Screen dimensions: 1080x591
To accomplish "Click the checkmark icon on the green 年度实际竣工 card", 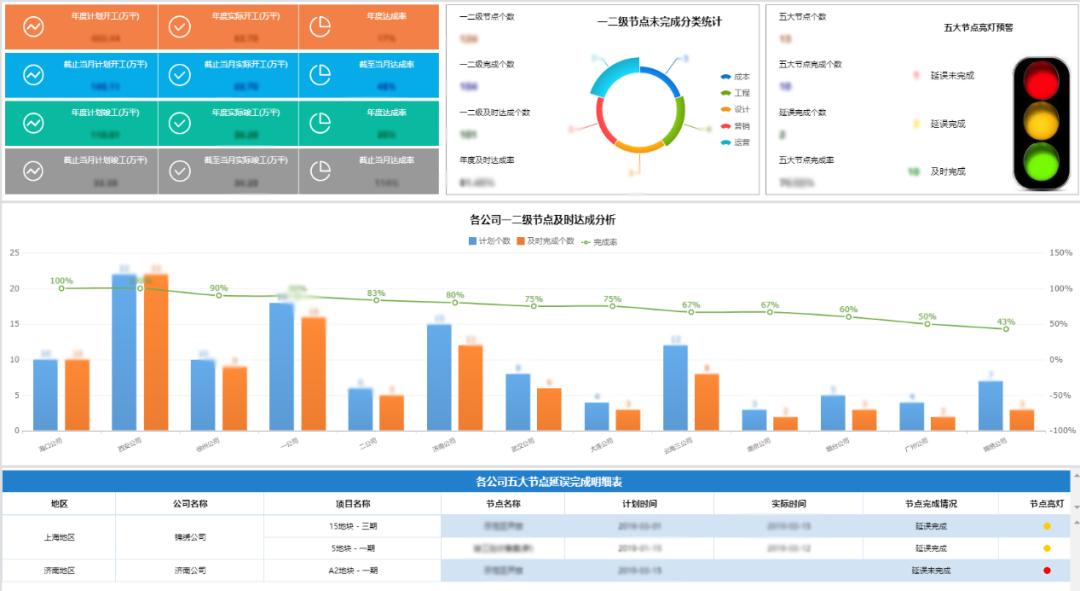I will click(178, 122).
